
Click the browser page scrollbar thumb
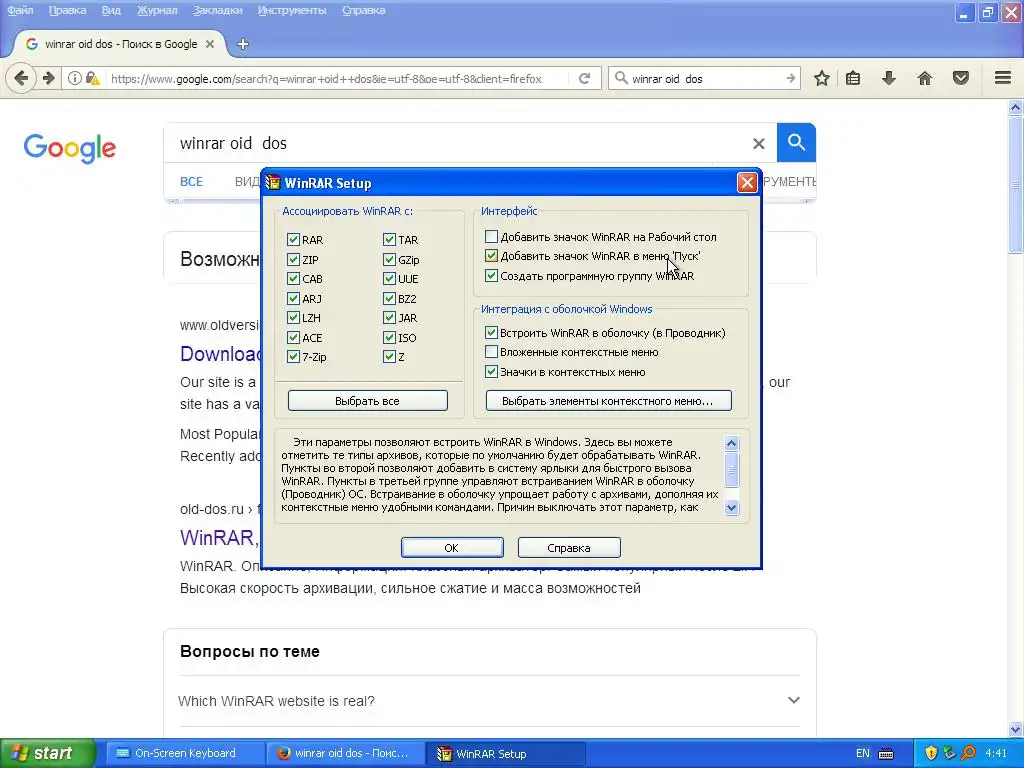(x=1016, y=185)
